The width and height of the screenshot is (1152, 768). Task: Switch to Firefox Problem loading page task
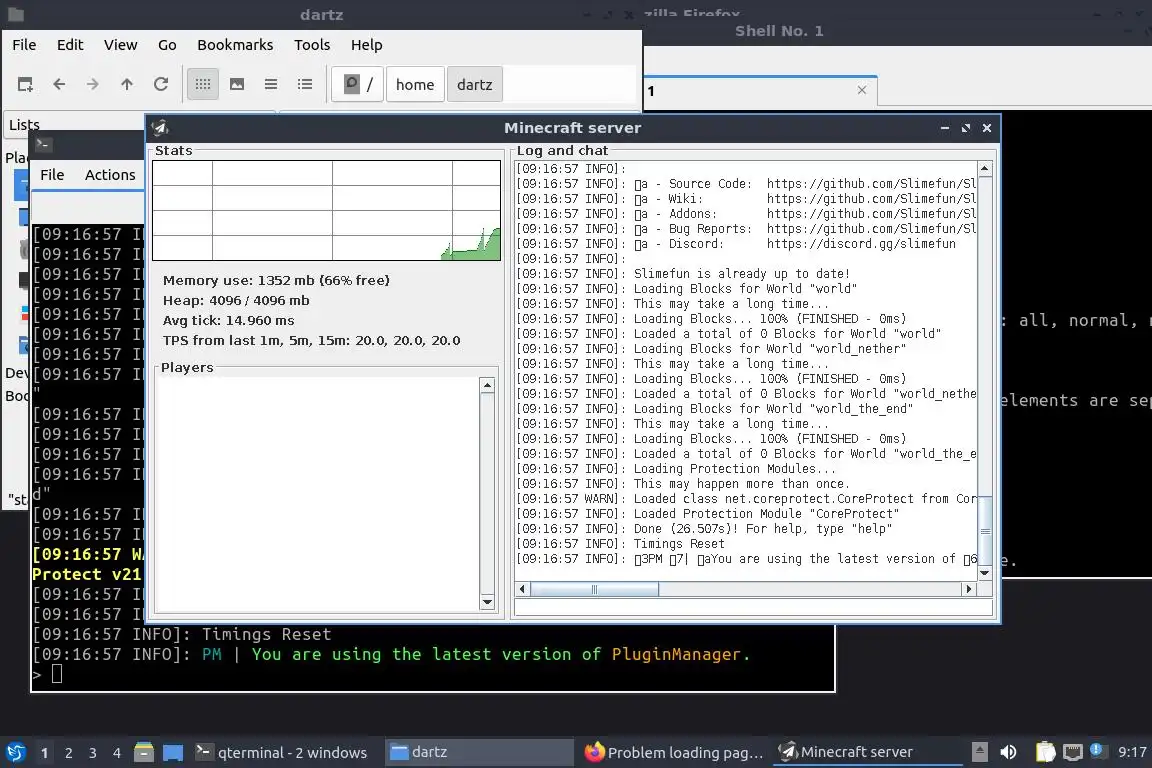(x=674, y=753)
